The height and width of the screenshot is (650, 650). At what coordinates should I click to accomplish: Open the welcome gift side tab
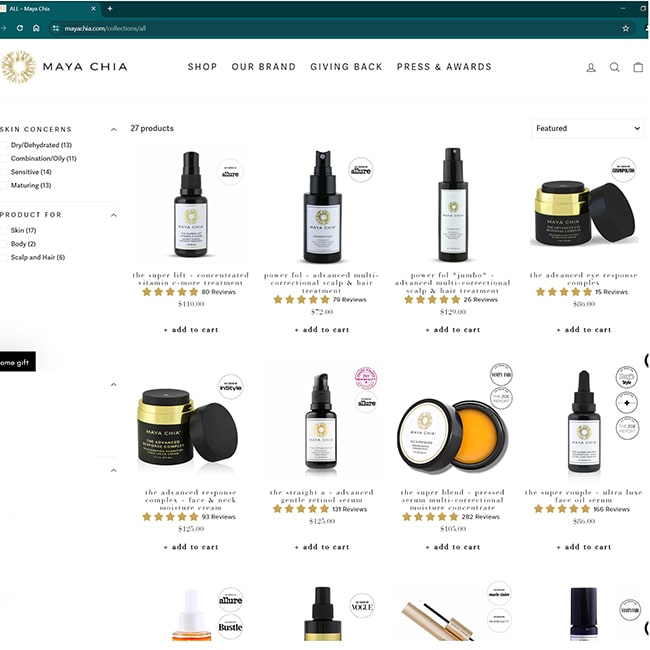pos(17,362)
